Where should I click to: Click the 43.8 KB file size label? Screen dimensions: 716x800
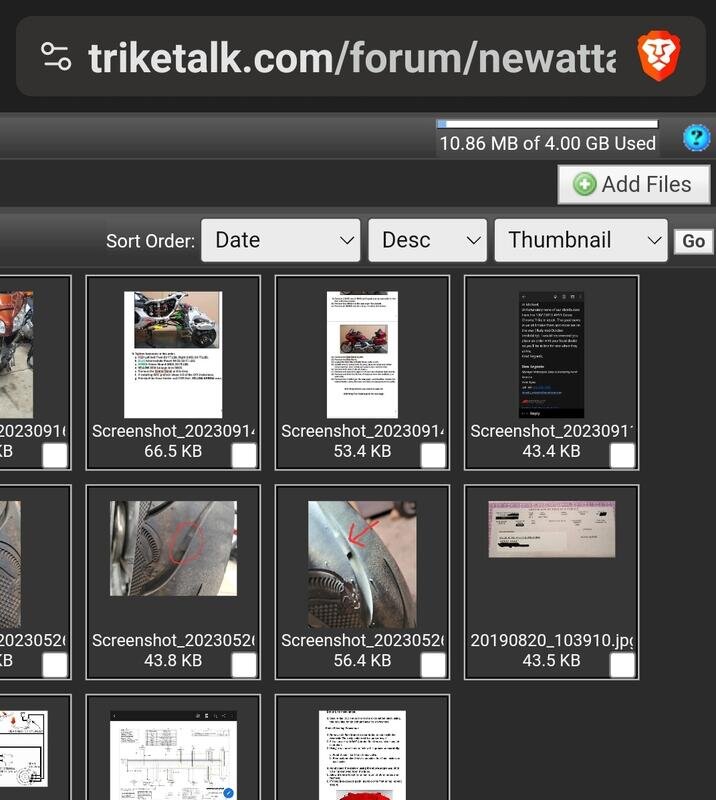(173, 660)
